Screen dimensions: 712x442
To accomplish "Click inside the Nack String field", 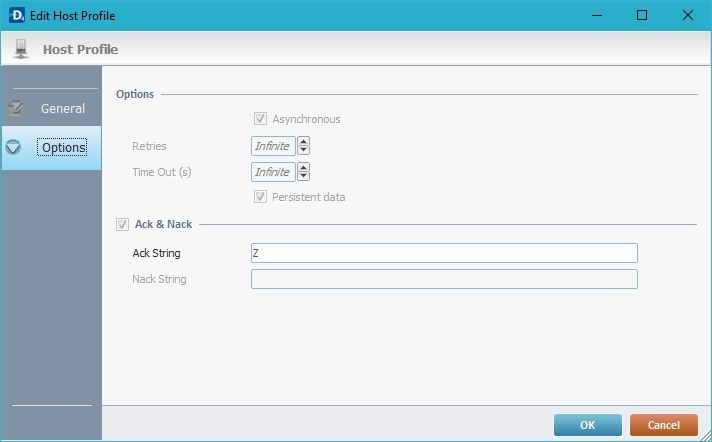I will (x=444, y=279).
